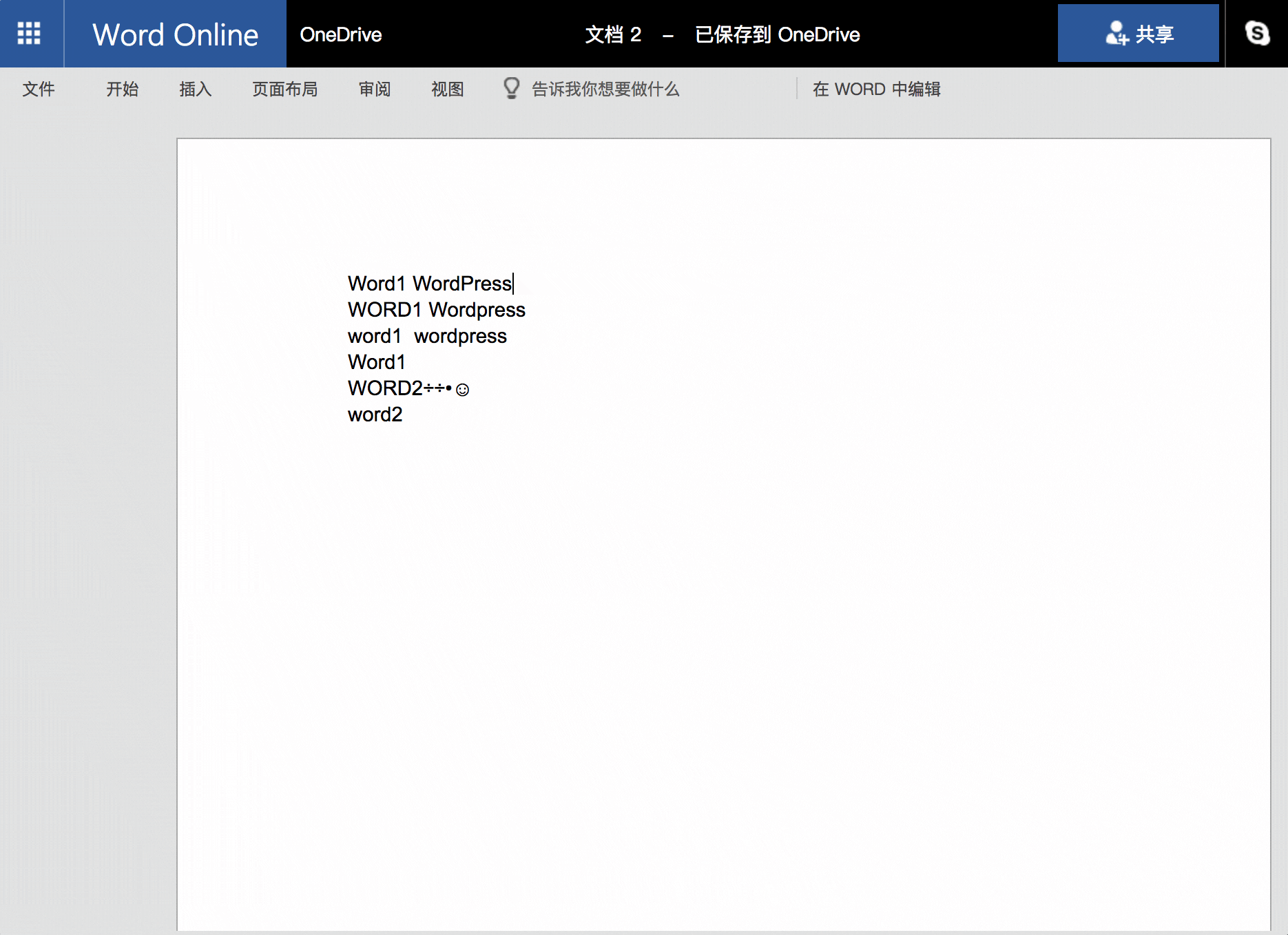Click the Word Online brand title
1288x935 pixels.
[176, 34]
